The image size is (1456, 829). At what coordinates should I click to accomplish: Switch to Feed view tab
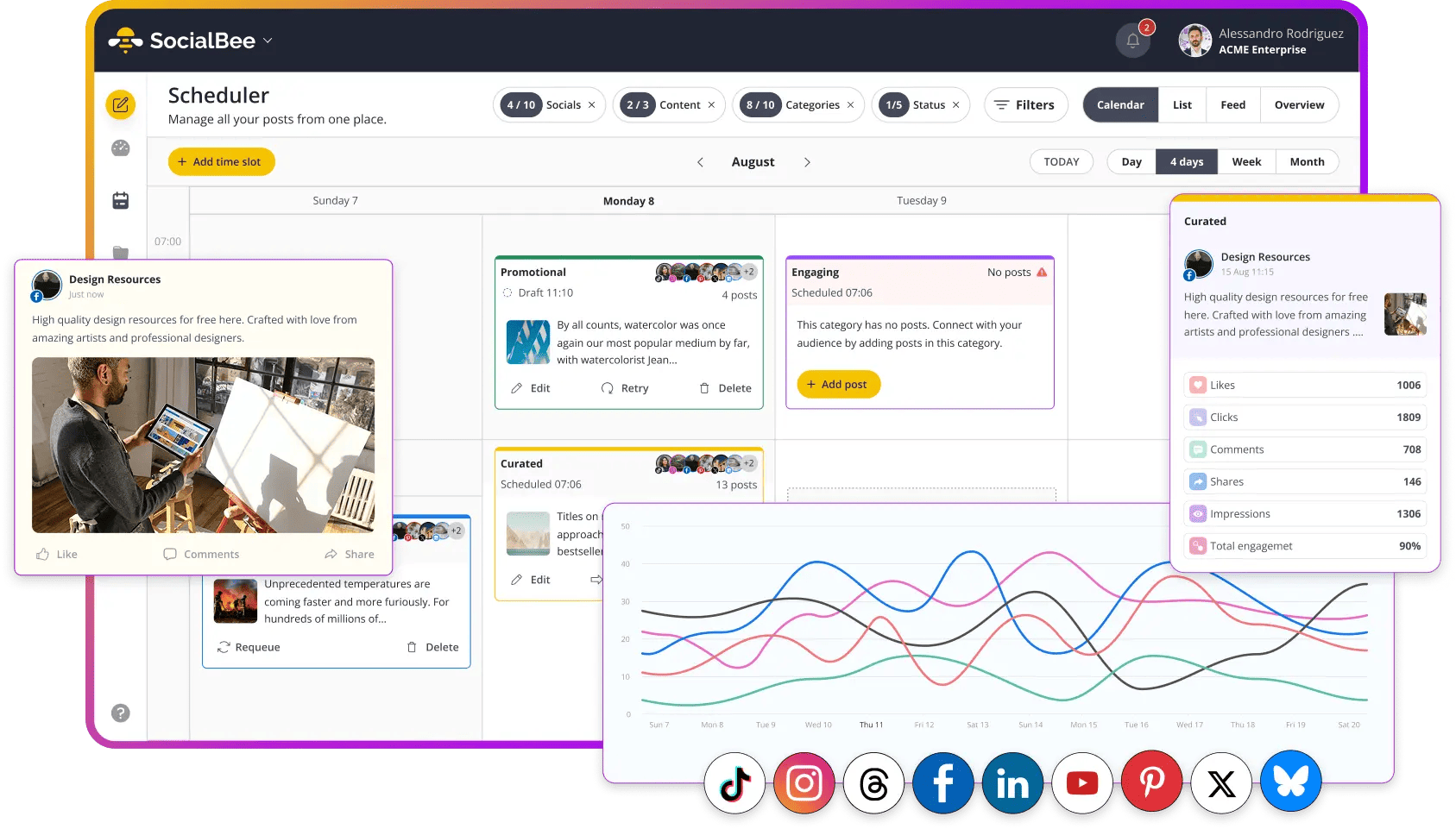pos(1233,105)
